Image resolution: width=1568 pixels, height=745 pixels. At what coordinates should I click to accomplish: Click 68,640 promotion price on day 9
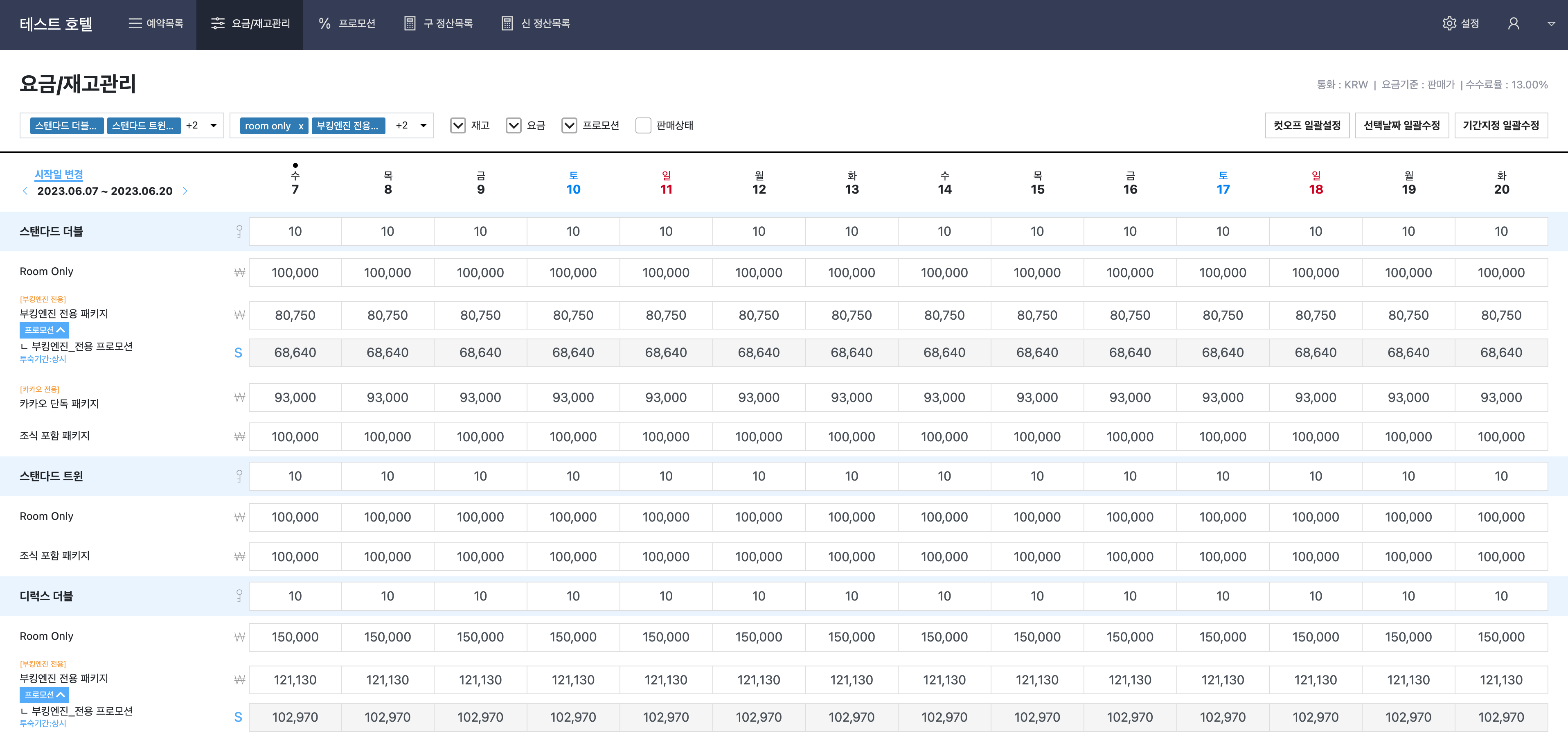tap(480, 353)
